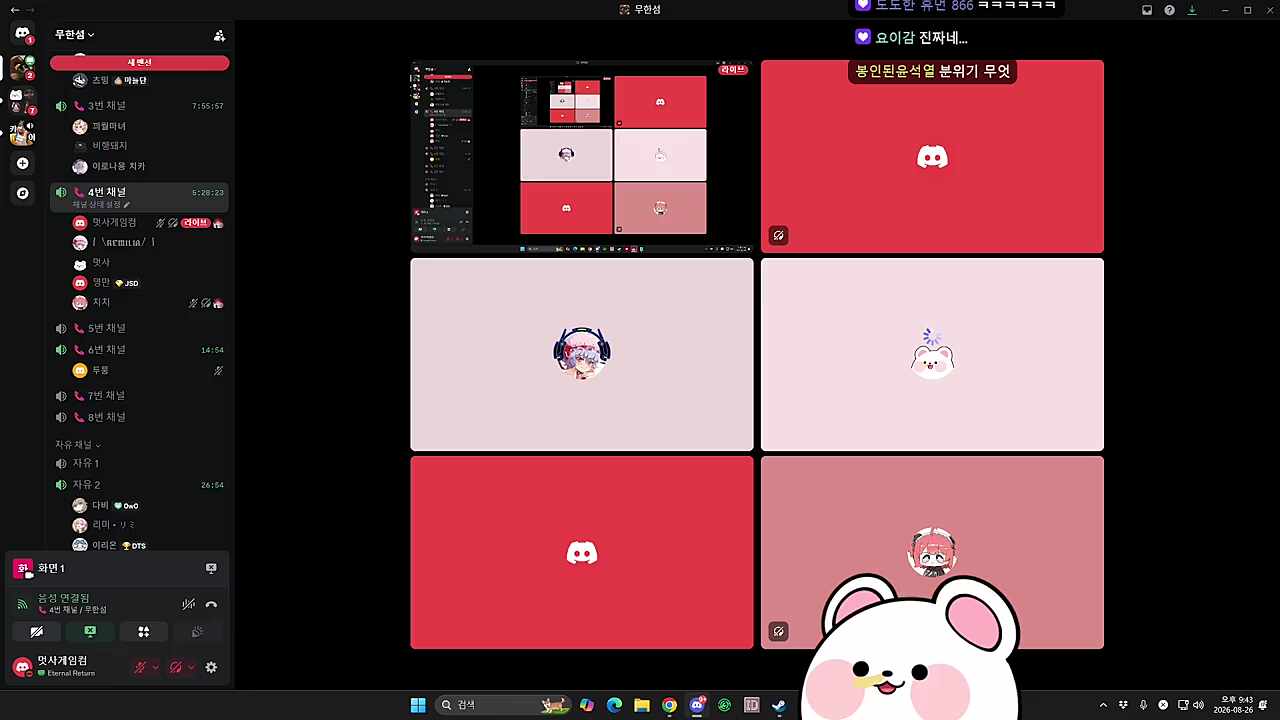Click the 라이브 badge next to 멋사게임컴
The width and height of the screenshot is (1280, 720).
point(195,223)
